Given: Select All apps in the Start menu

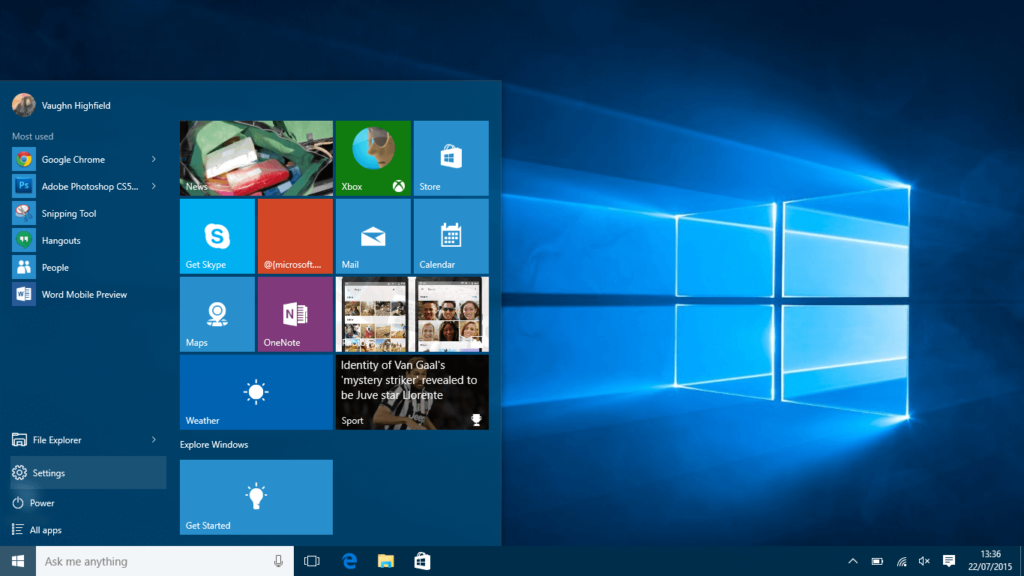Looking at the screenshot, I should pyautogui.click(x=46, y=529).
